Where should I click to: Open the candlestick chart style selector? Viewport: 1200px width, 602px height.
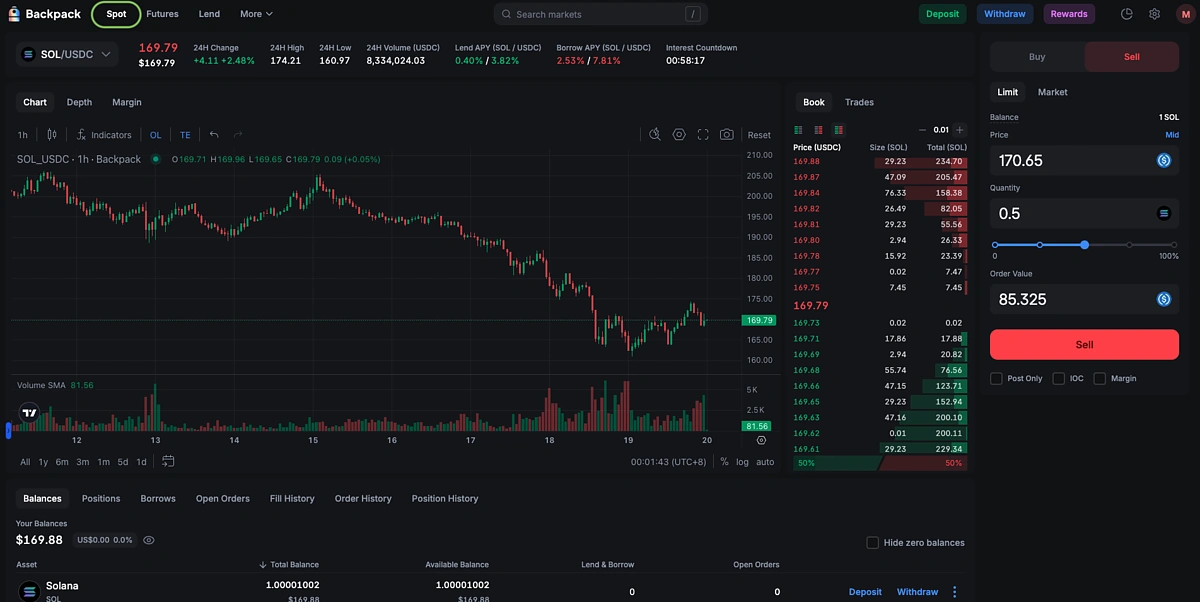(x=52, y=135)
